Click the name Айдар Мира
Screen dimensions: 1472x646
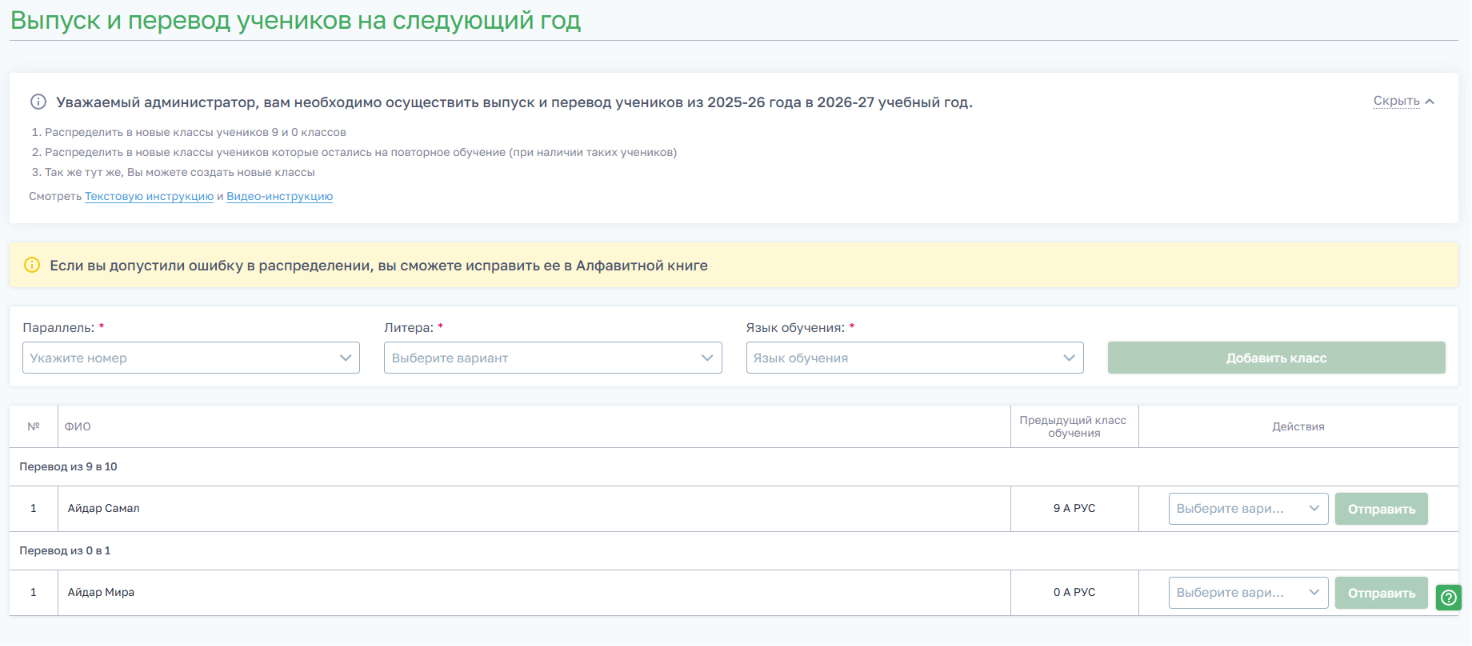pyautogui.click(x=101, y=593)
